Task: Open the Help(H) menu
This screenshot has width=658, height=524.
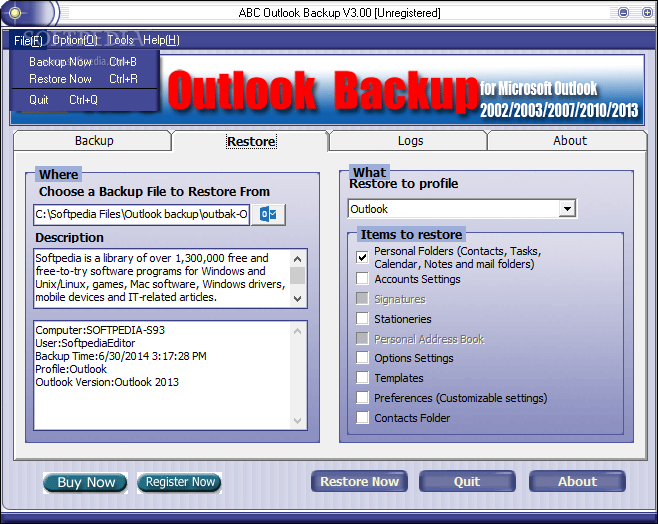Action: coord(161,40)
